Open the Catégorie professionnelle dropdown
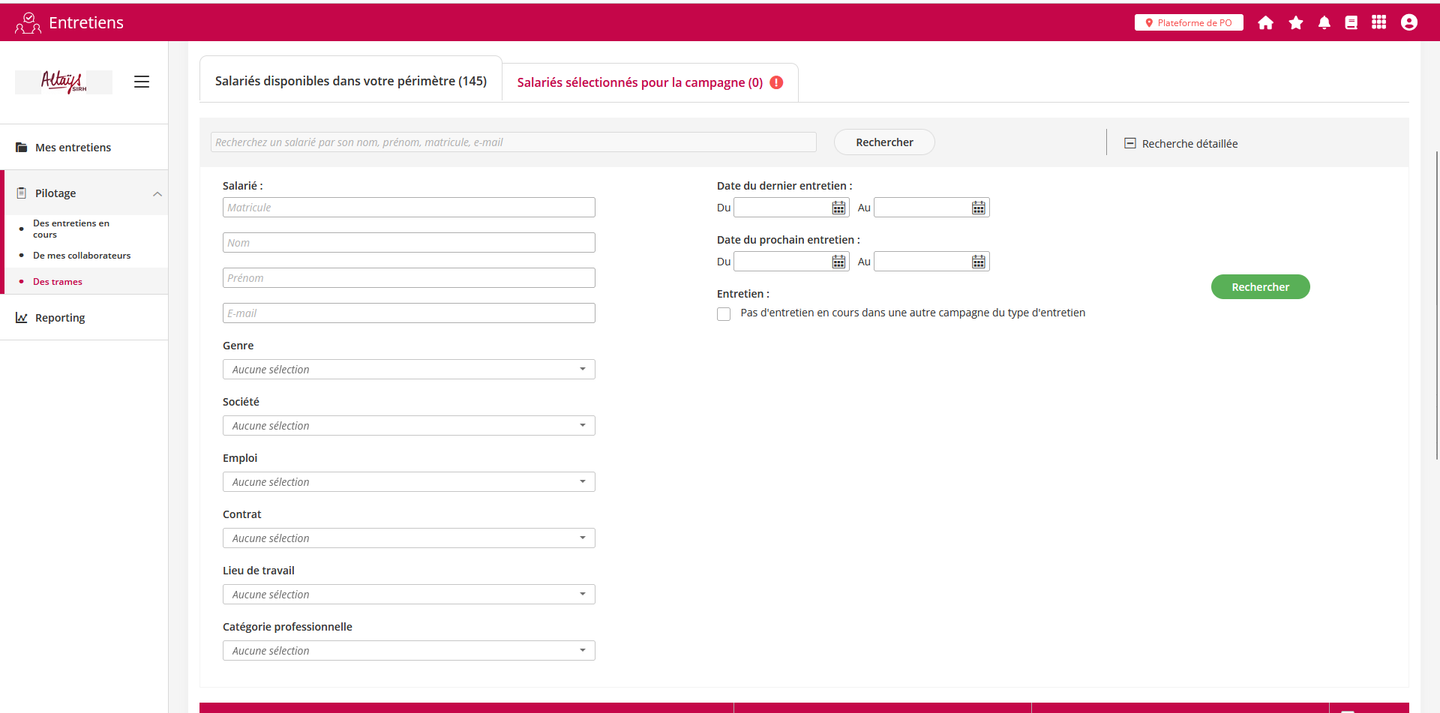 [x=408, y=651]
